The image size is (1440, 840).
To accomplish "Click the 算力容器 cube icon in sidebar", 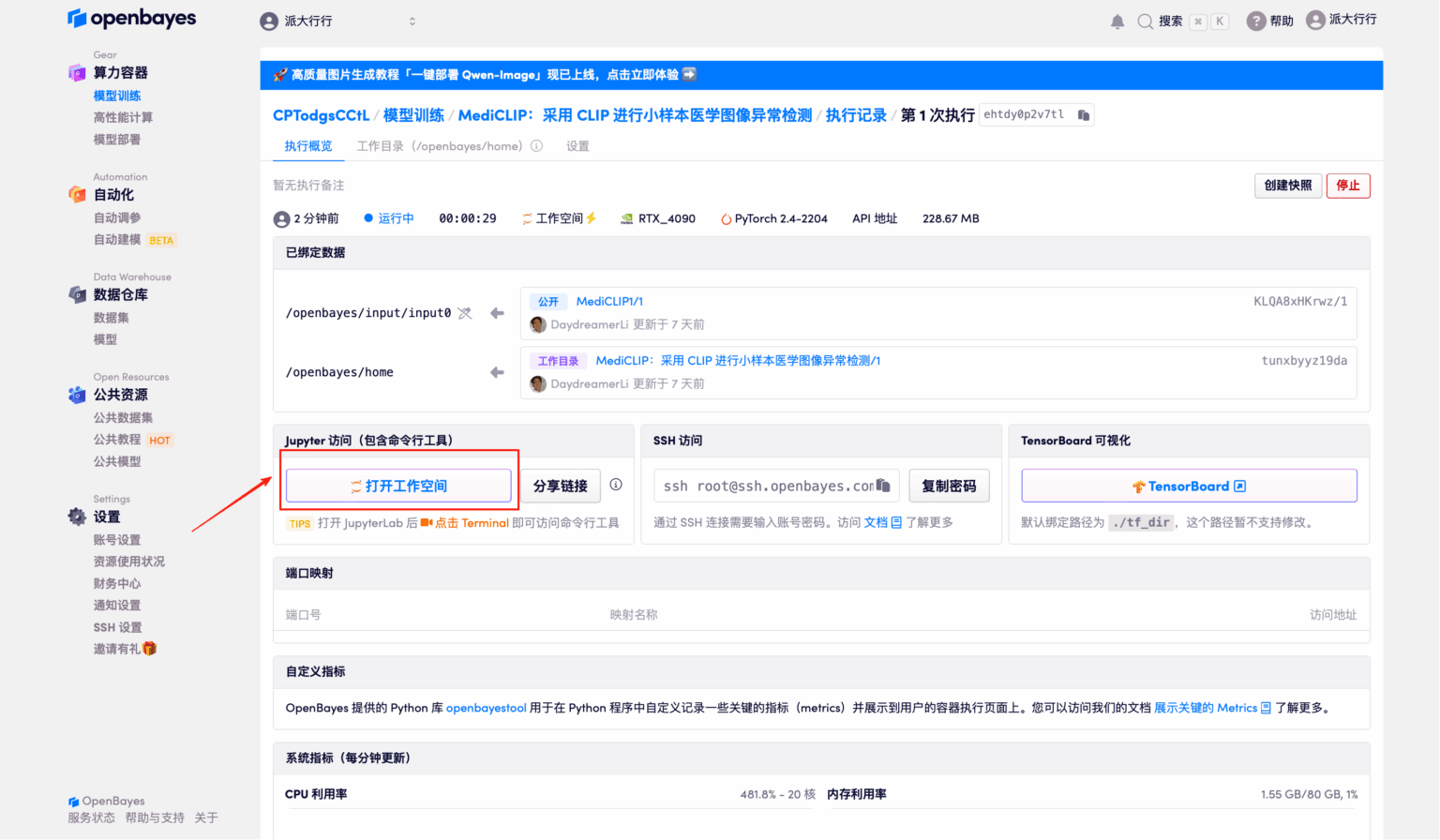I will tap(76, 72).
